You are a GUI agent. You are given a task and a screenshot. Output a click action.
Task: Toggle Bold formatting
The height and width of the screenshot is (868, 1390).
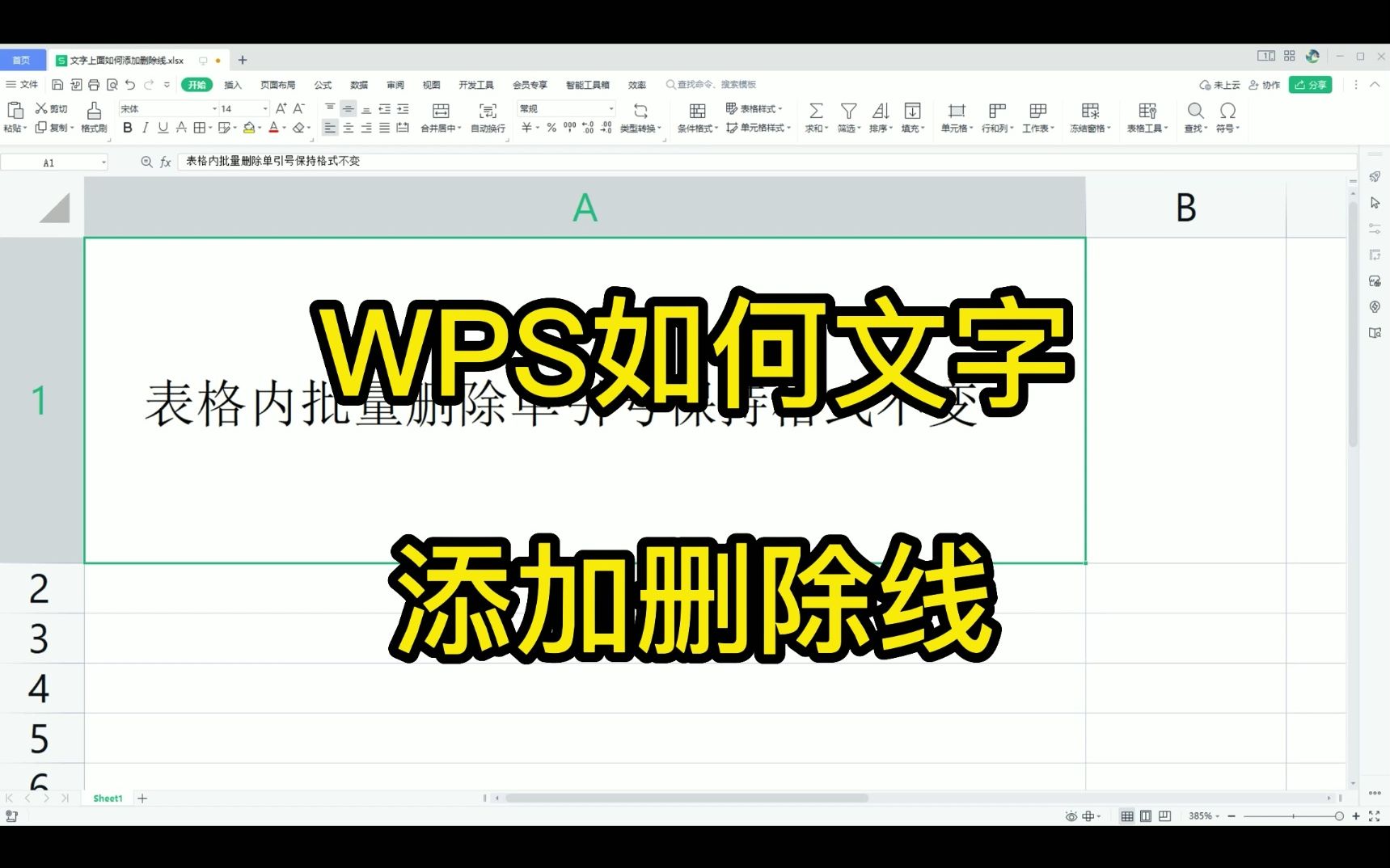click(127, 128)
